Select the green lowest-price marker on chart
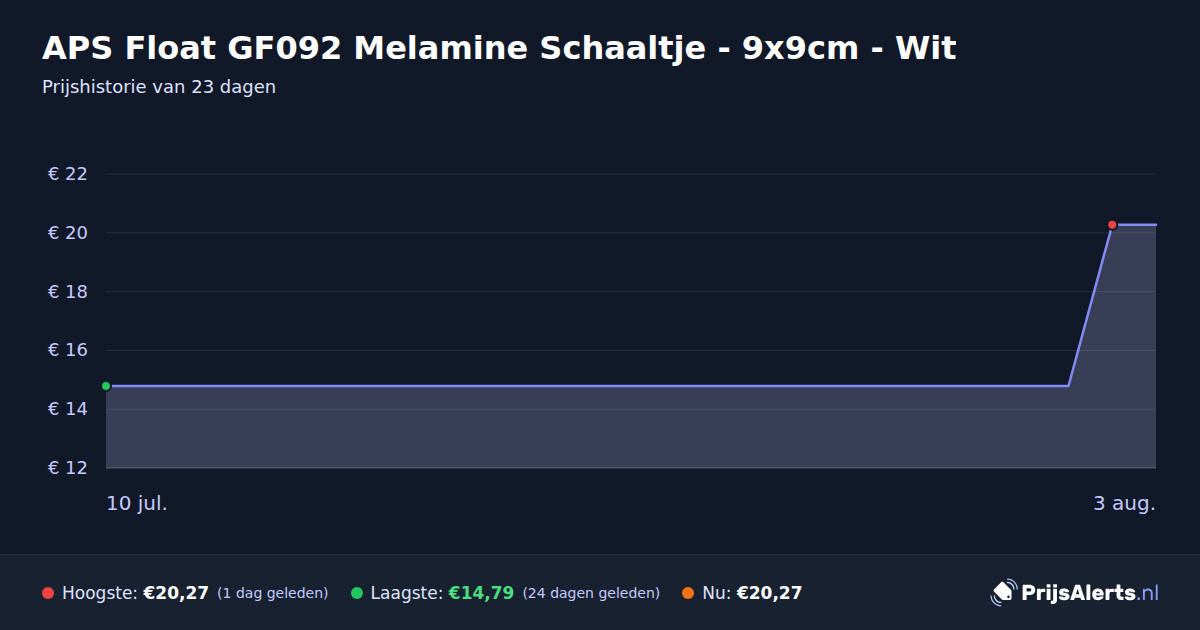The width and height of the screenshot is (1200, 630). 106,386
